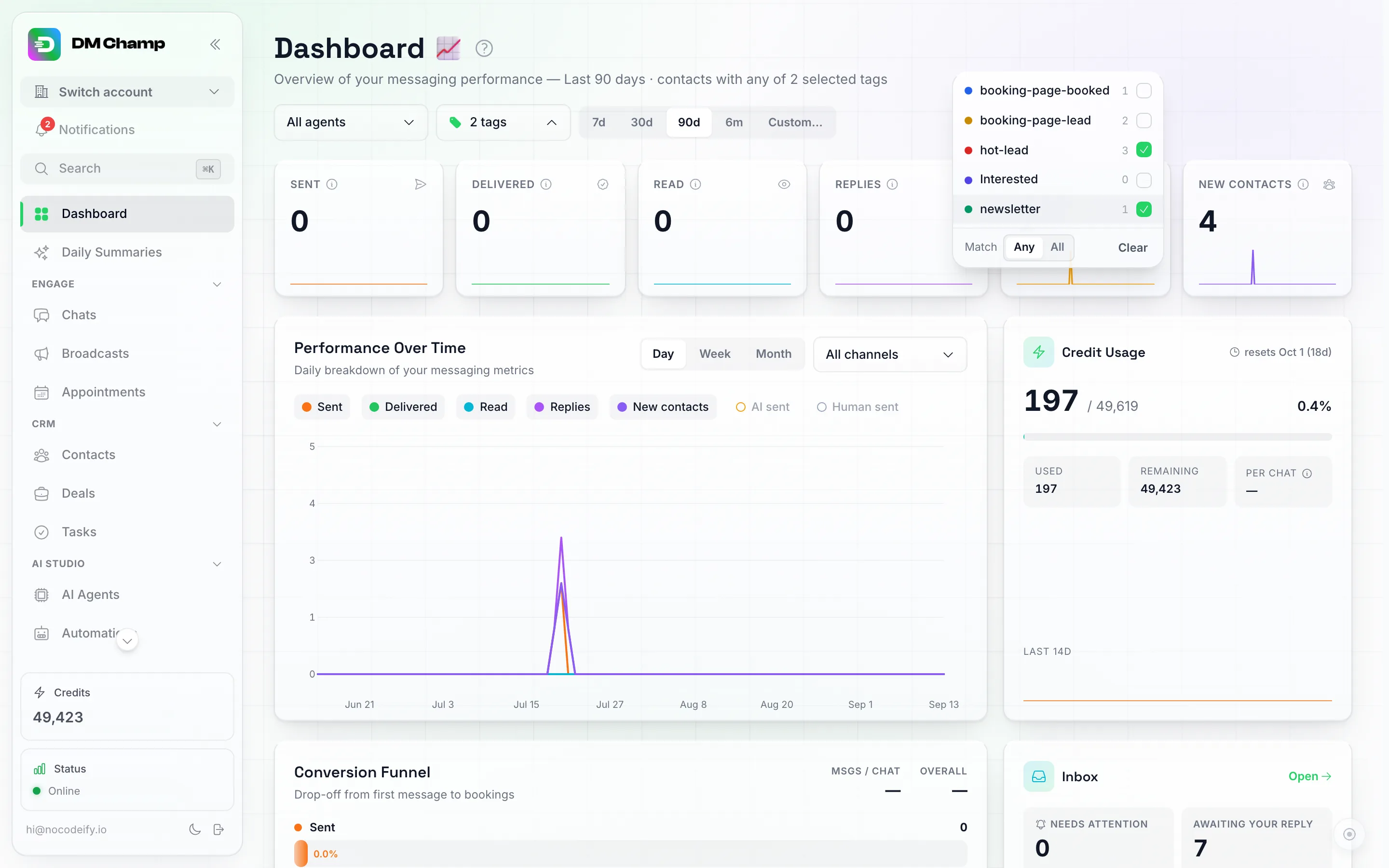
Task: Clear the selected tags
Action: 1132,247
